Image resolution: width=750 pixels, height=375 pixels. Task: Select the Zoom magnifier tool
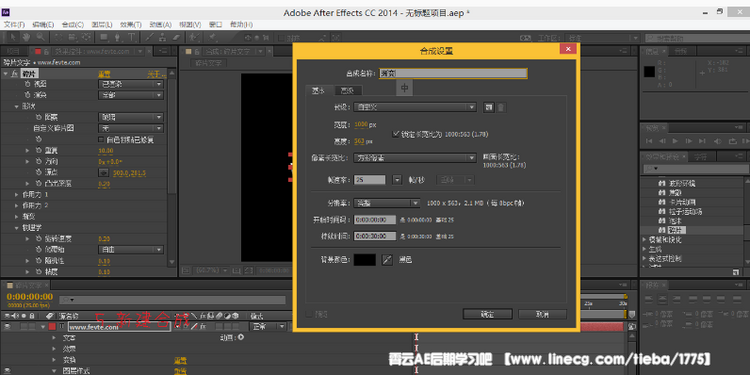pyautogui.click(x=40, y=37)
